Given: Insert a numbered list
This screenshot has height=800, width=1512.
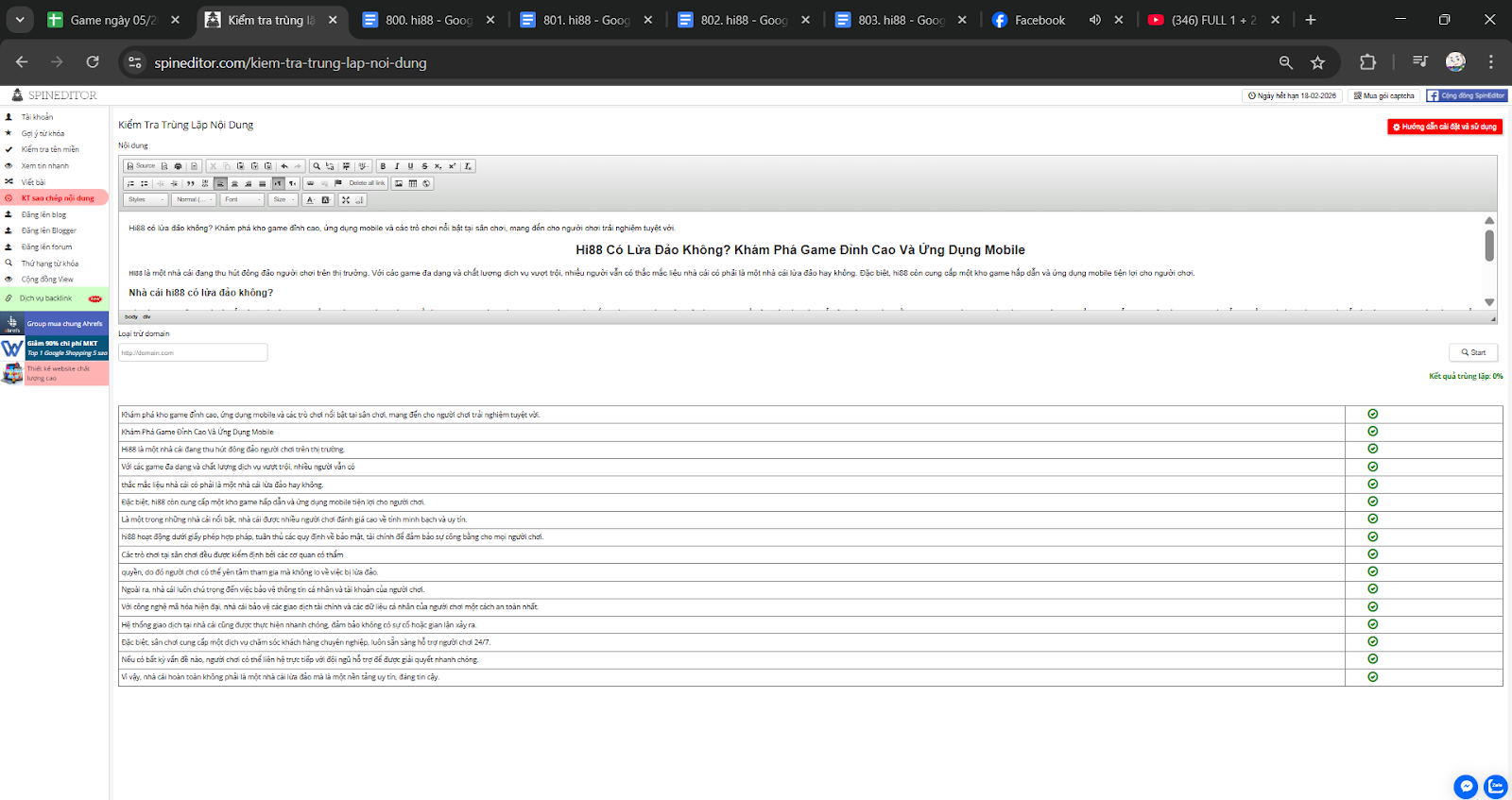Looking at the screenshot, I should [x=130, y=183].
